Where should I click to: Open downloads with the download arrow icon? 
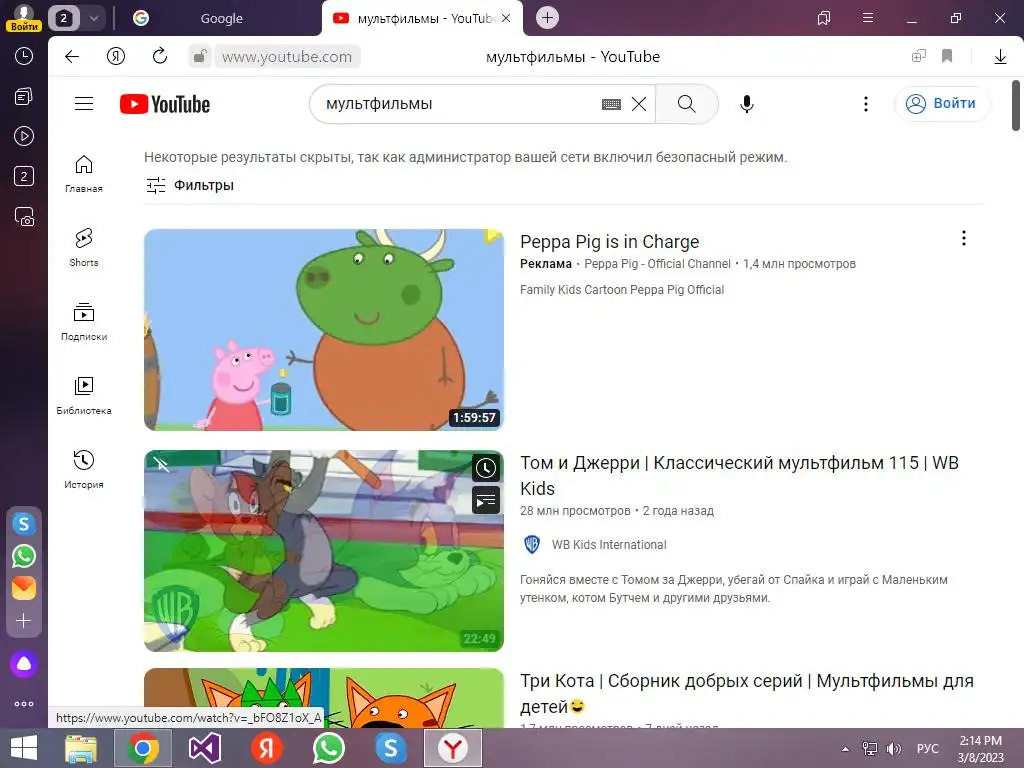pyautogui.click(x=1000, y=57)
